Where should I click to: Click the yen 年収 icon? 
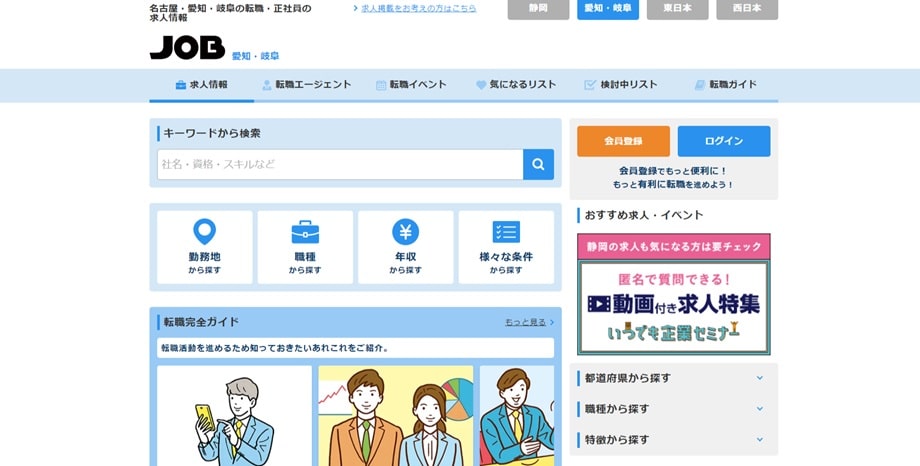pyautogui.click(x=405, y=232)
